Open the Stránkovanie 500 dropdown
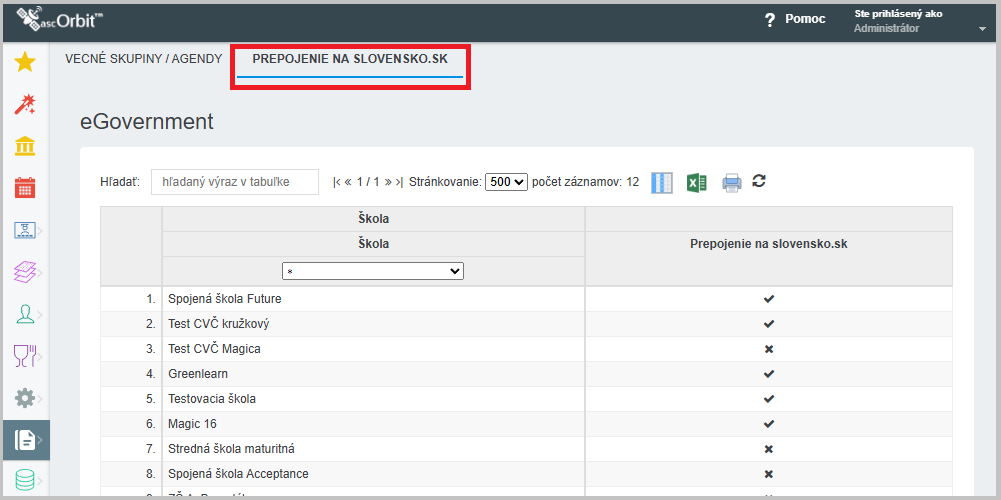Screen dimensions: 1001x500 pyautogui.click(x=506, y=182)
